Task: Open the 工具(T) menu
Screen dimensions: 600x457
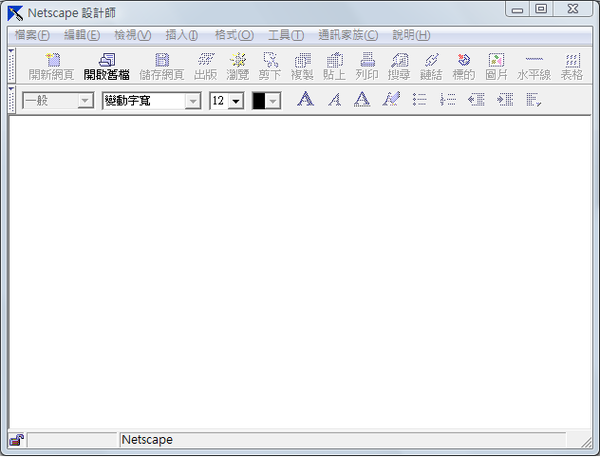Action: (x=286, y=35)
